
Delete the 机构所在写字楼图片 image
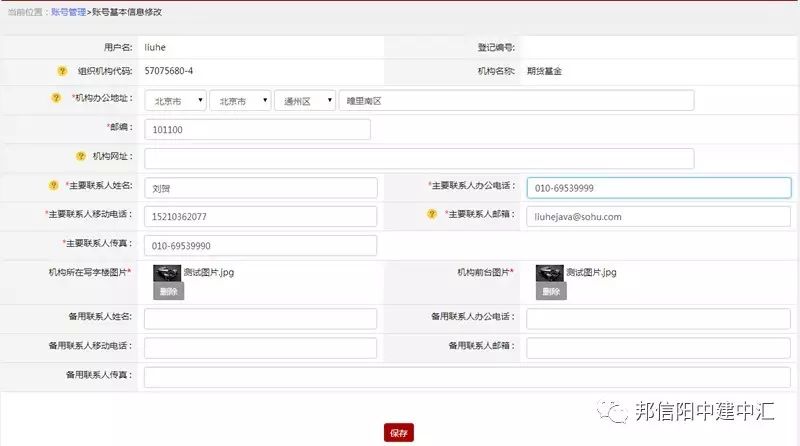pos(168,291)
